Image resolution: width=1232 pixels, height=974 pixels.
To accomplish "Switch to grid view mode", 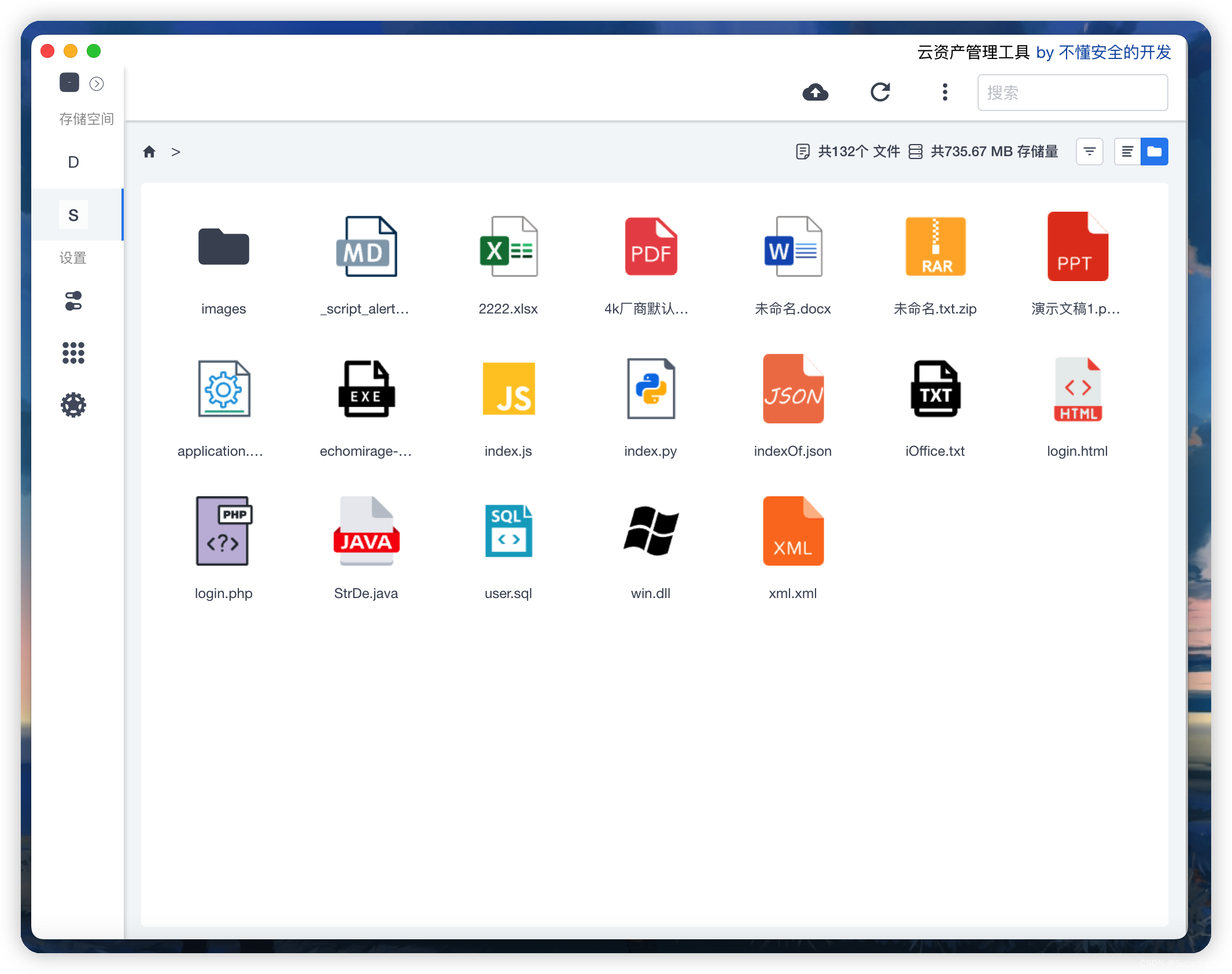I will (x=1154, y=151).
